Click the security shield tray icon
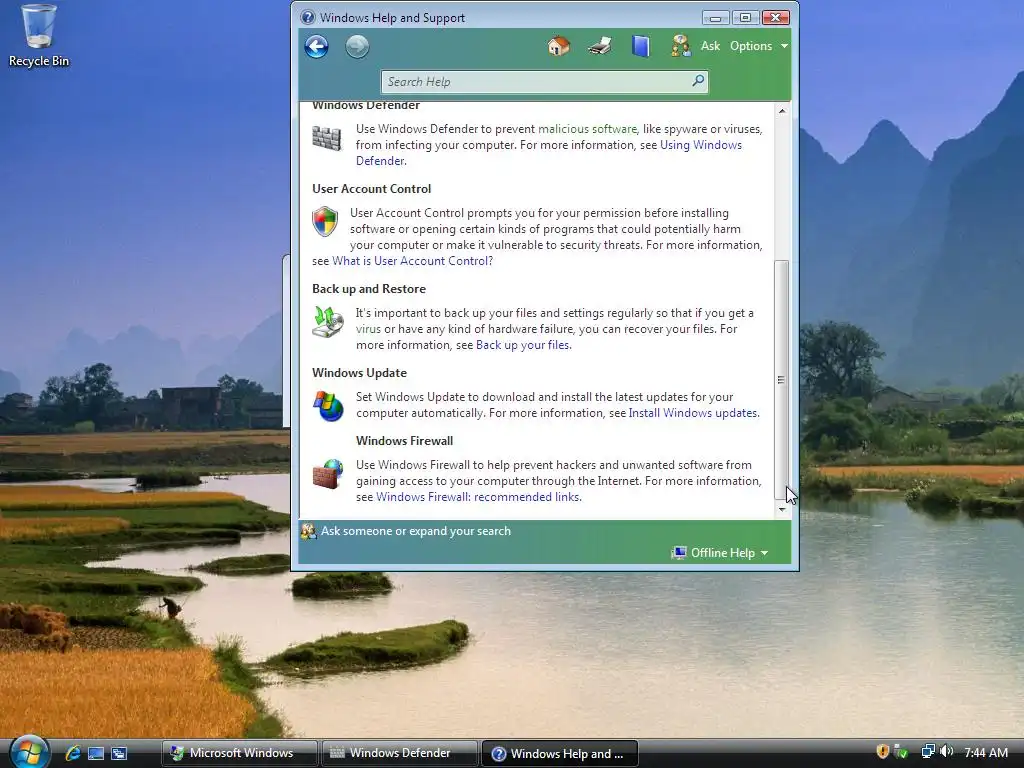 (882, 752)
